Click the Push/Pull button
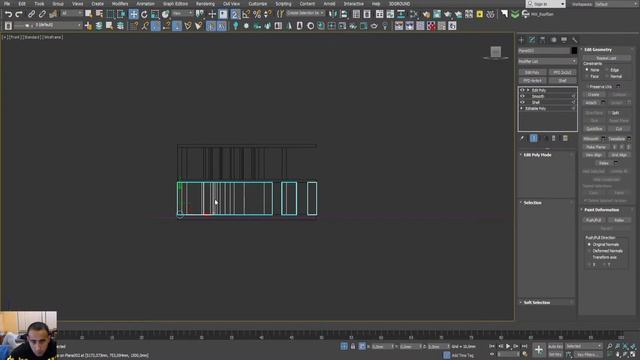 (x=594, y=220)
